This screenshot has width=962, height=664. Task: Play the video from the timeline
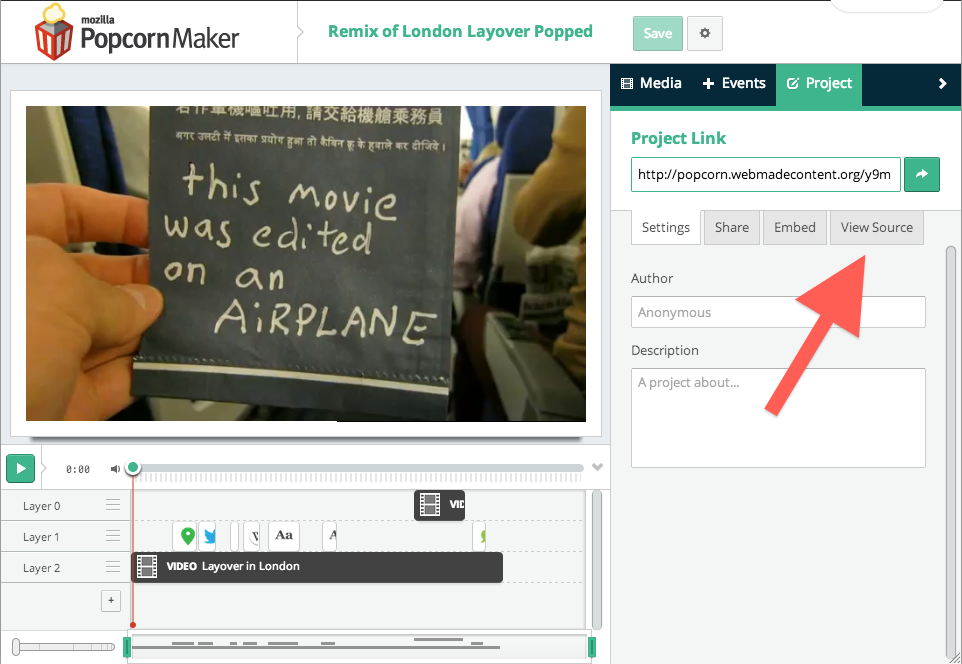20,468
